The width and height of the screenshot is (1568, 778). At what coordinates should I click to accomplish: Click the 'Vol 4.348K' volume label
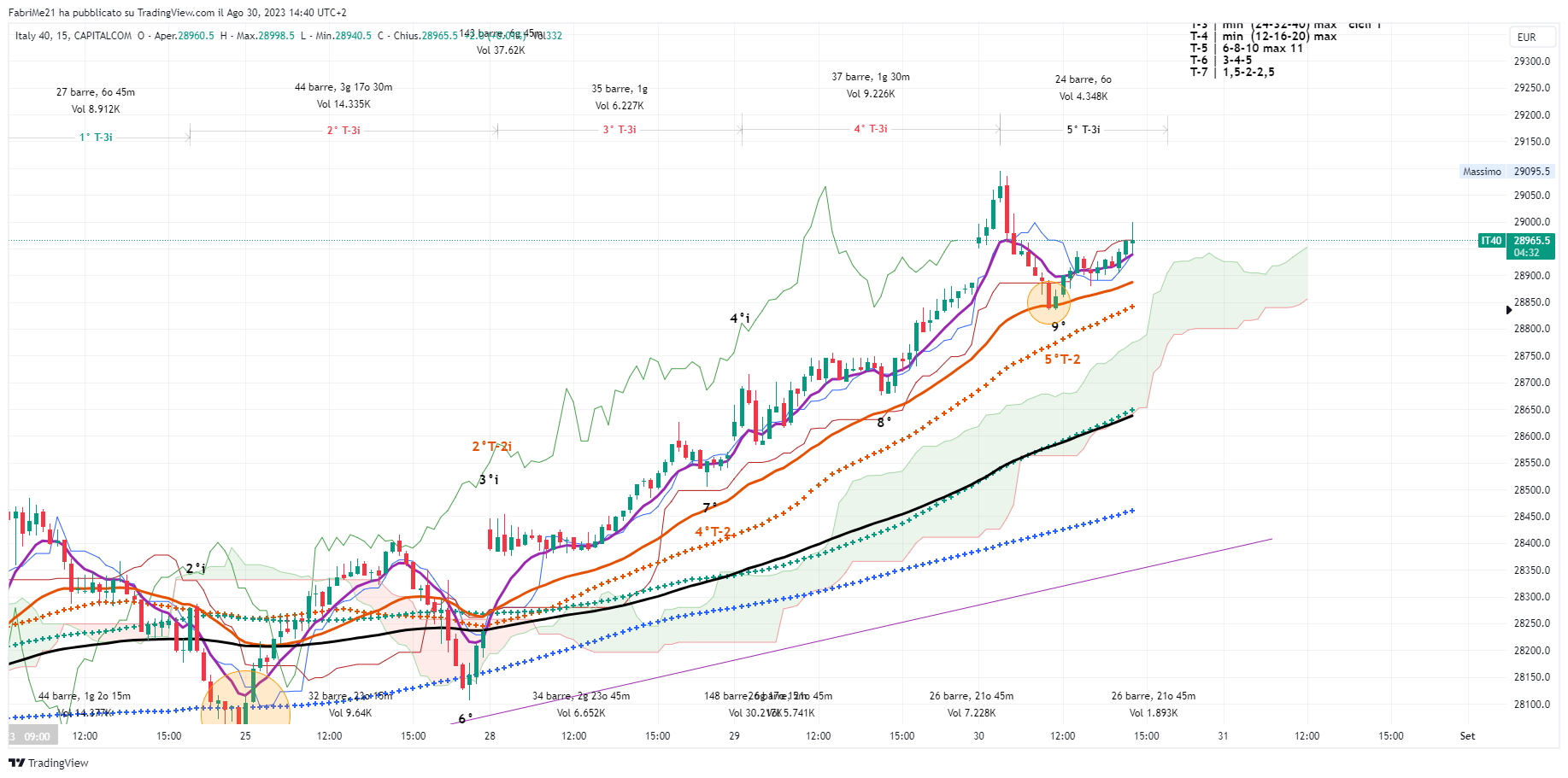click(x=1084, y=97)
